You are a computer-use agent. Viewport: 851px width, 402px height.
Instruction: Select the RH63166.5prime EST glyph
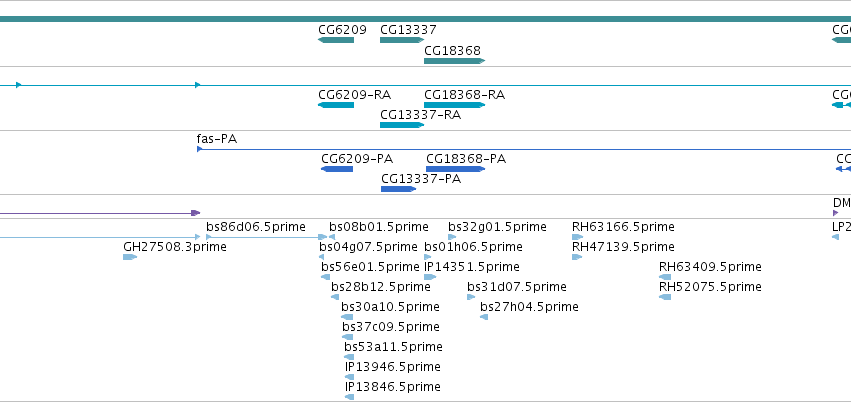pos(577,237)
